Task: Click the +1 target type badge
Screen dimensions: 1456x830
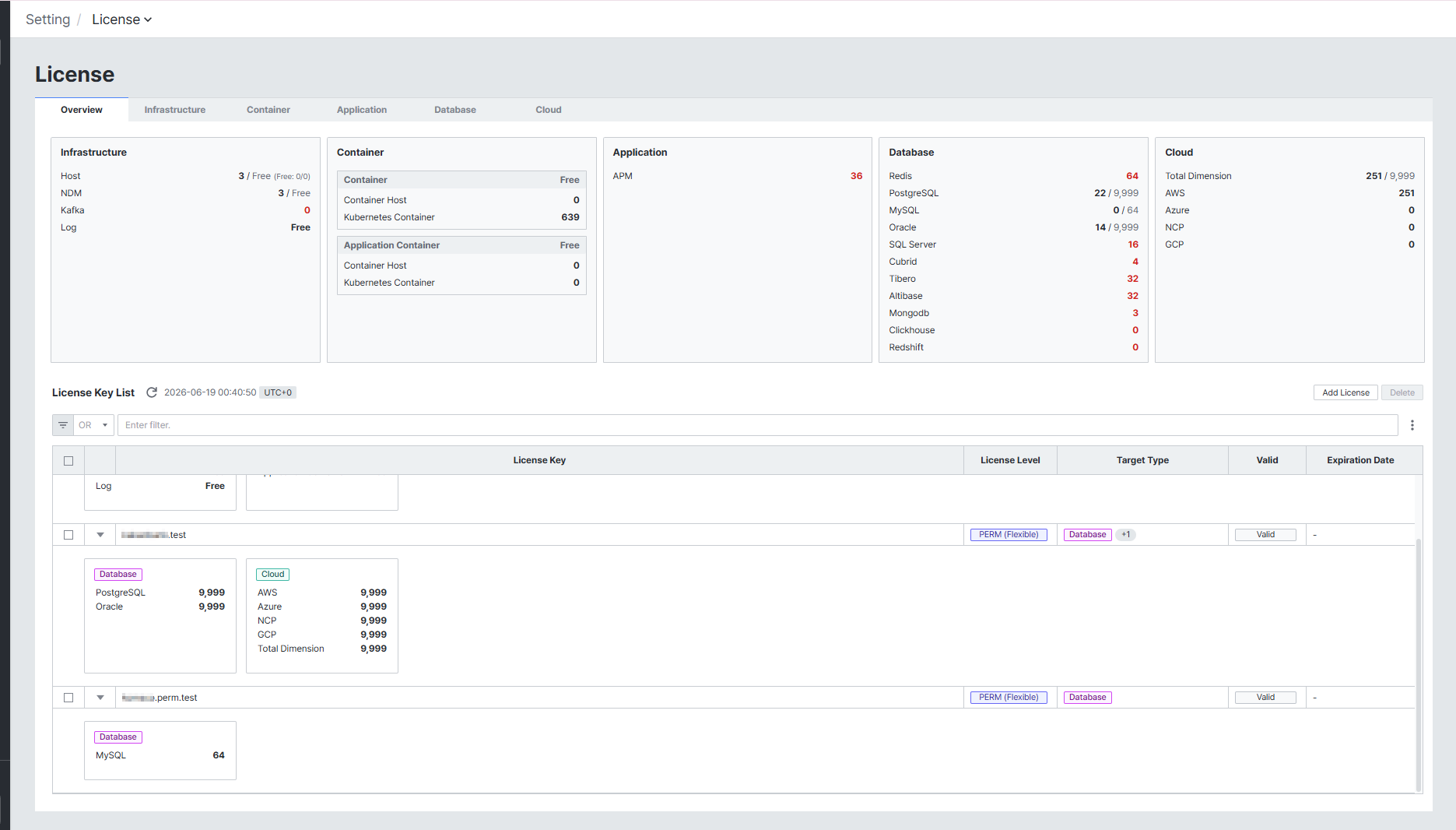Action: click(1126, 535)
